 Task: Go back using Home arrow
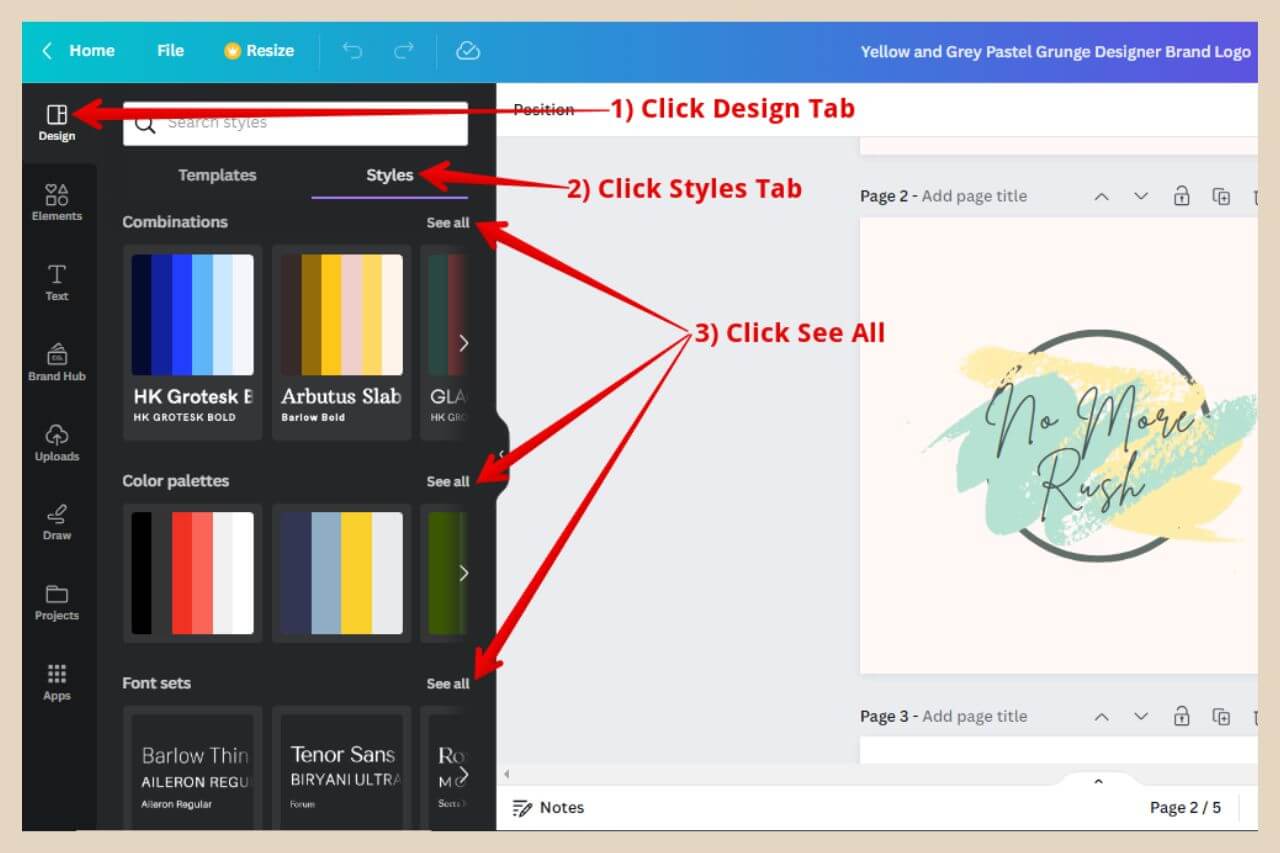pyautogui.click(x=47, y=51)
